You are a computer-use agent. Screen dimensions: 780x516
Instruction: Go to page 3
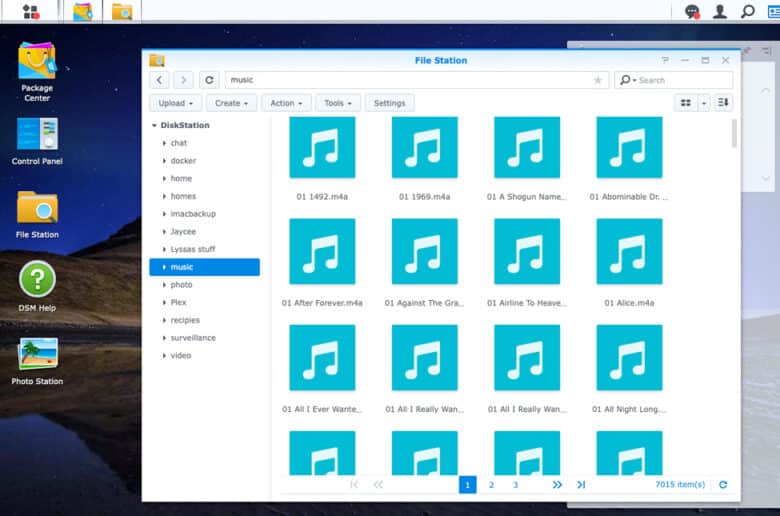(x=515, y=485)
